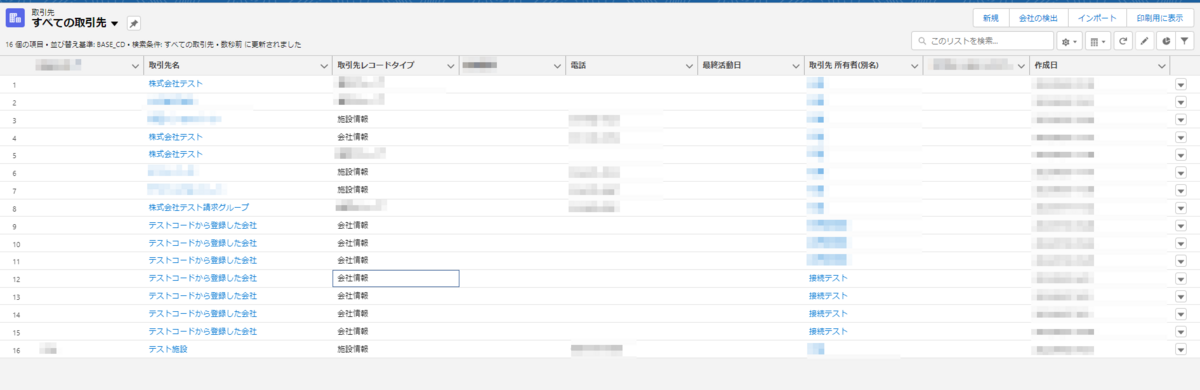The image size is (1200, 390).
Task: Open 接続テスト owner link in row 13
Action: (828, 296)
